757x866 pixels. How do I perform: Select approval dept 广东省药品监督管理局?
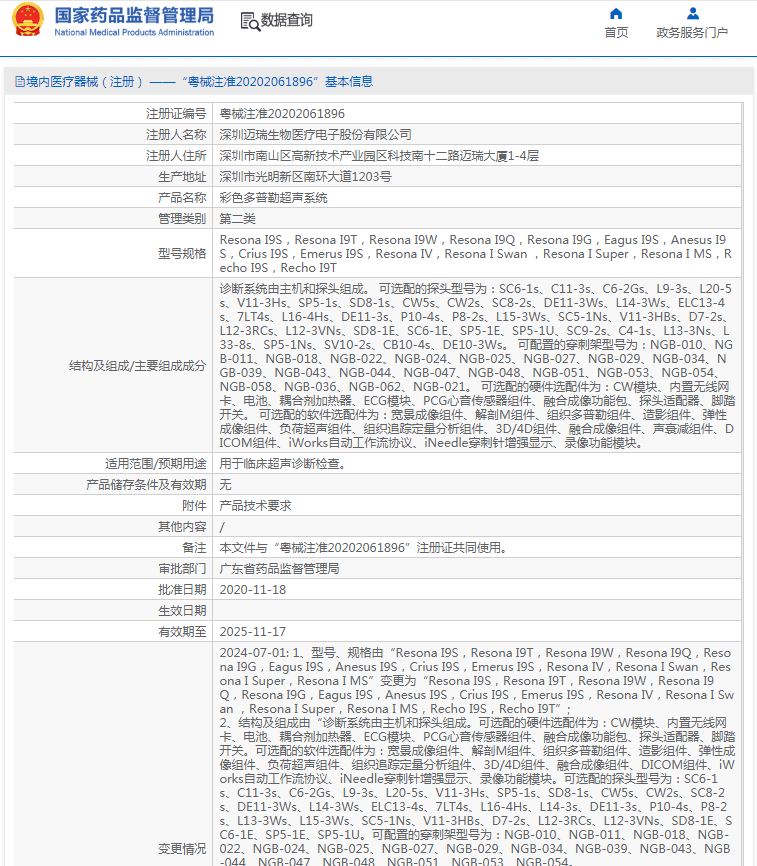[279, 569]
